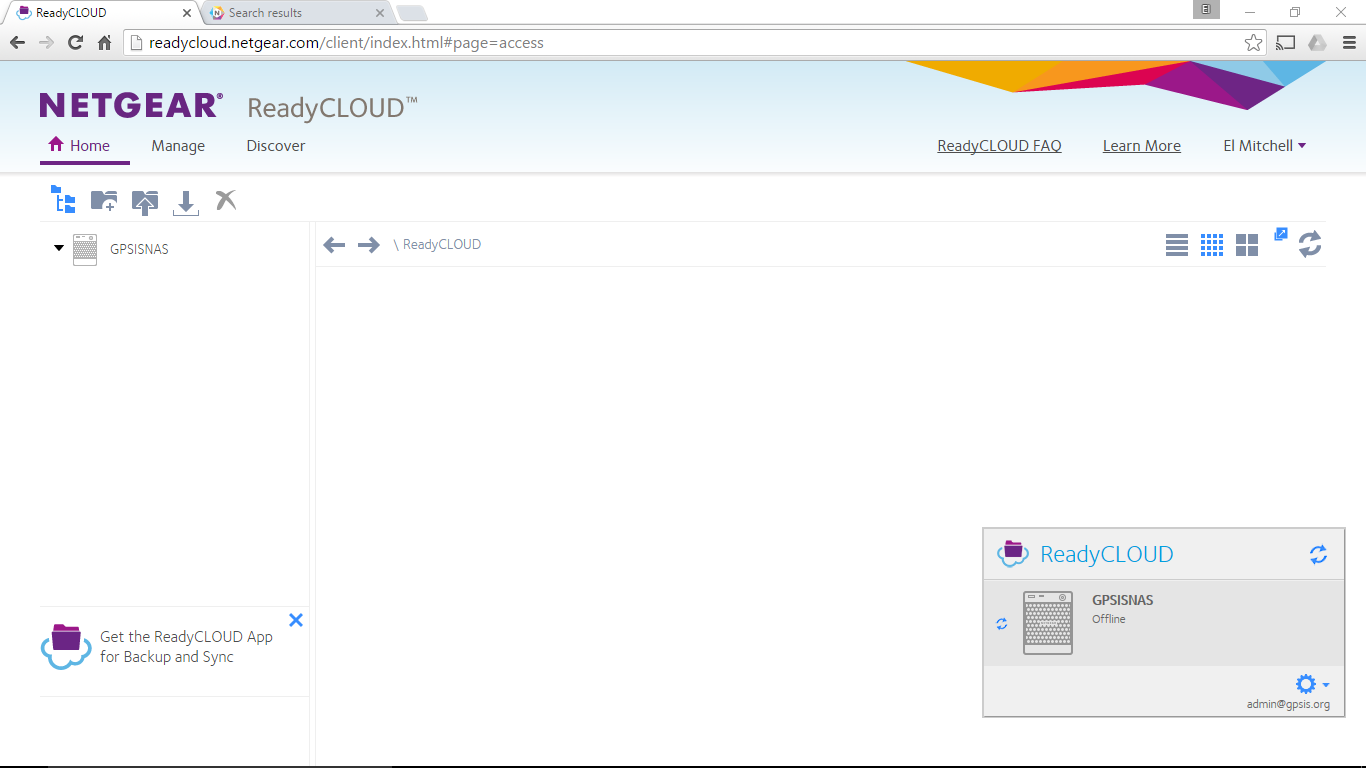The width and height of the screenshot is (1366, 768).
Task: Click the NETGEAR logo
Action: pyautogui.click(x=131, y=106)
